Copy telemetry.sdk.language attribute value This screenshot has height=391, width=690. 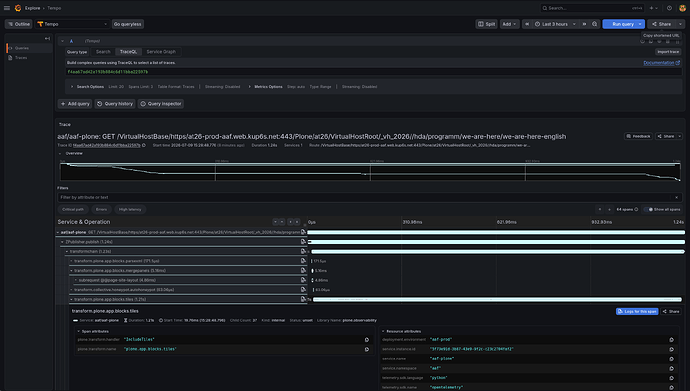[672, 378]
